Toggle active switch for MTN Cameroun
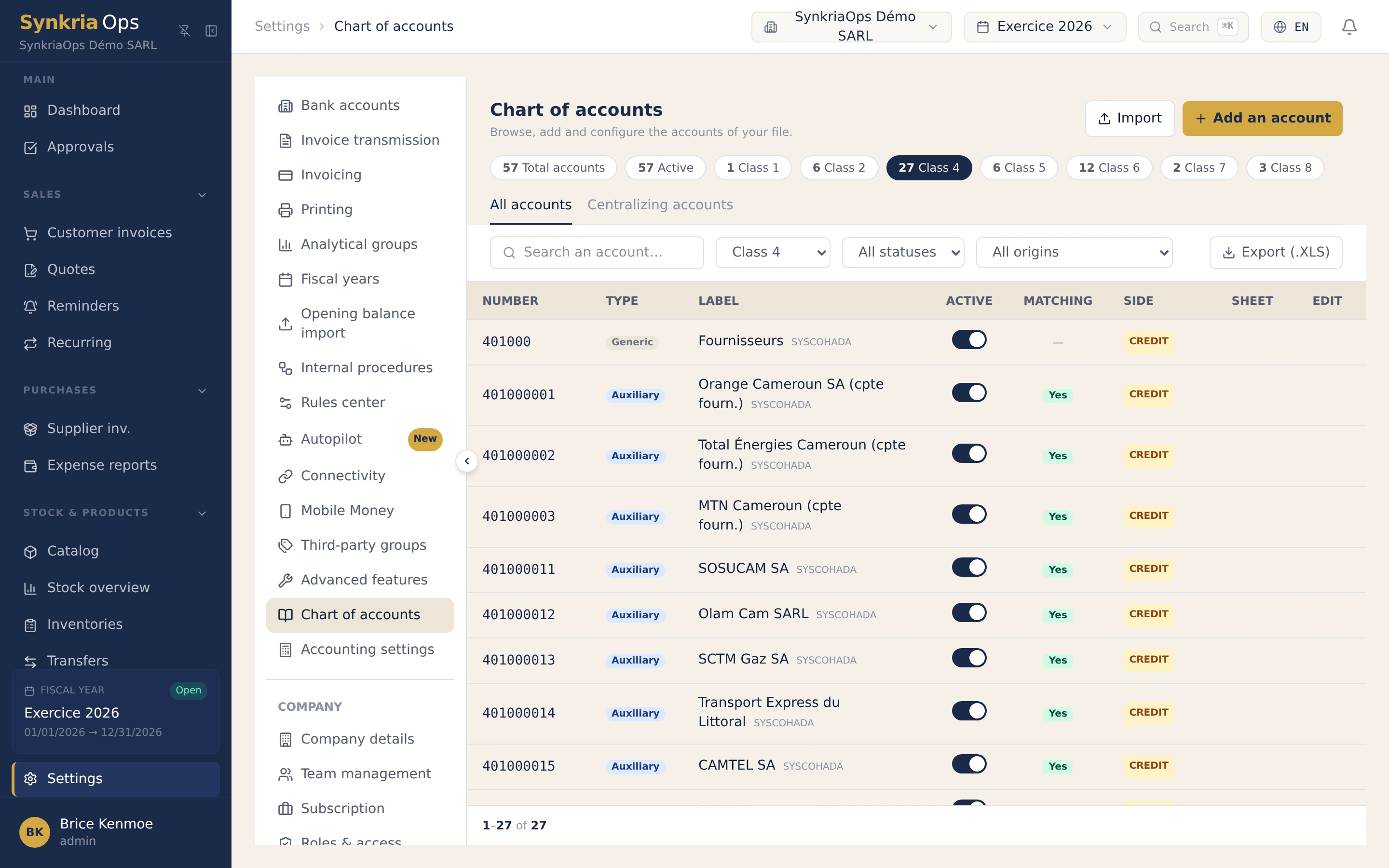Screen dimensions: 1389x868 pyautogui.click(x=969, y=515)
